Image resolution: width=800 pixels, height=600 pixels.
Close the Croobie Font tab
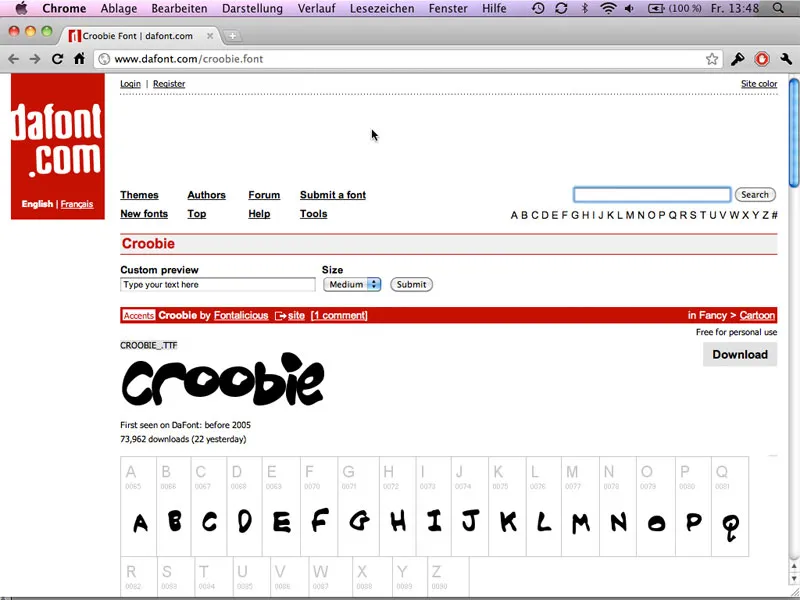click(210, 36)
